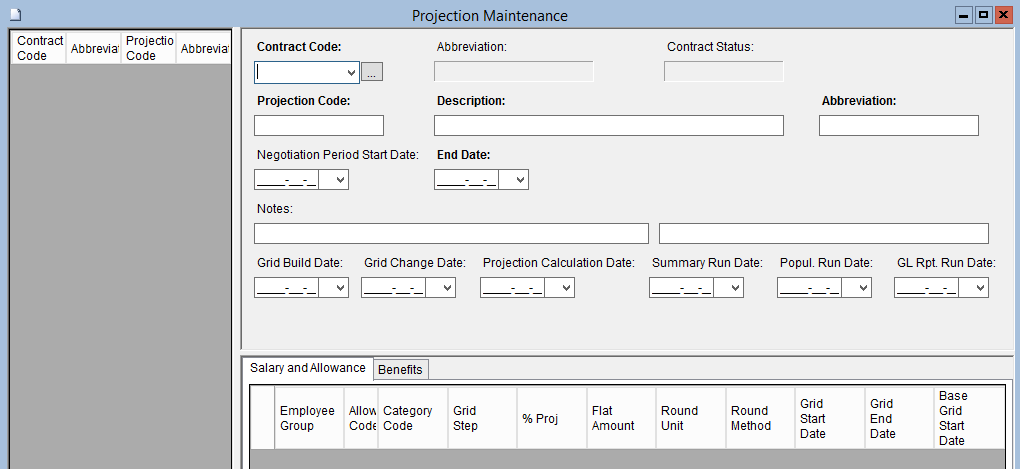Click the Projection Code input field

pyautogui.click(x=319, y=125)
